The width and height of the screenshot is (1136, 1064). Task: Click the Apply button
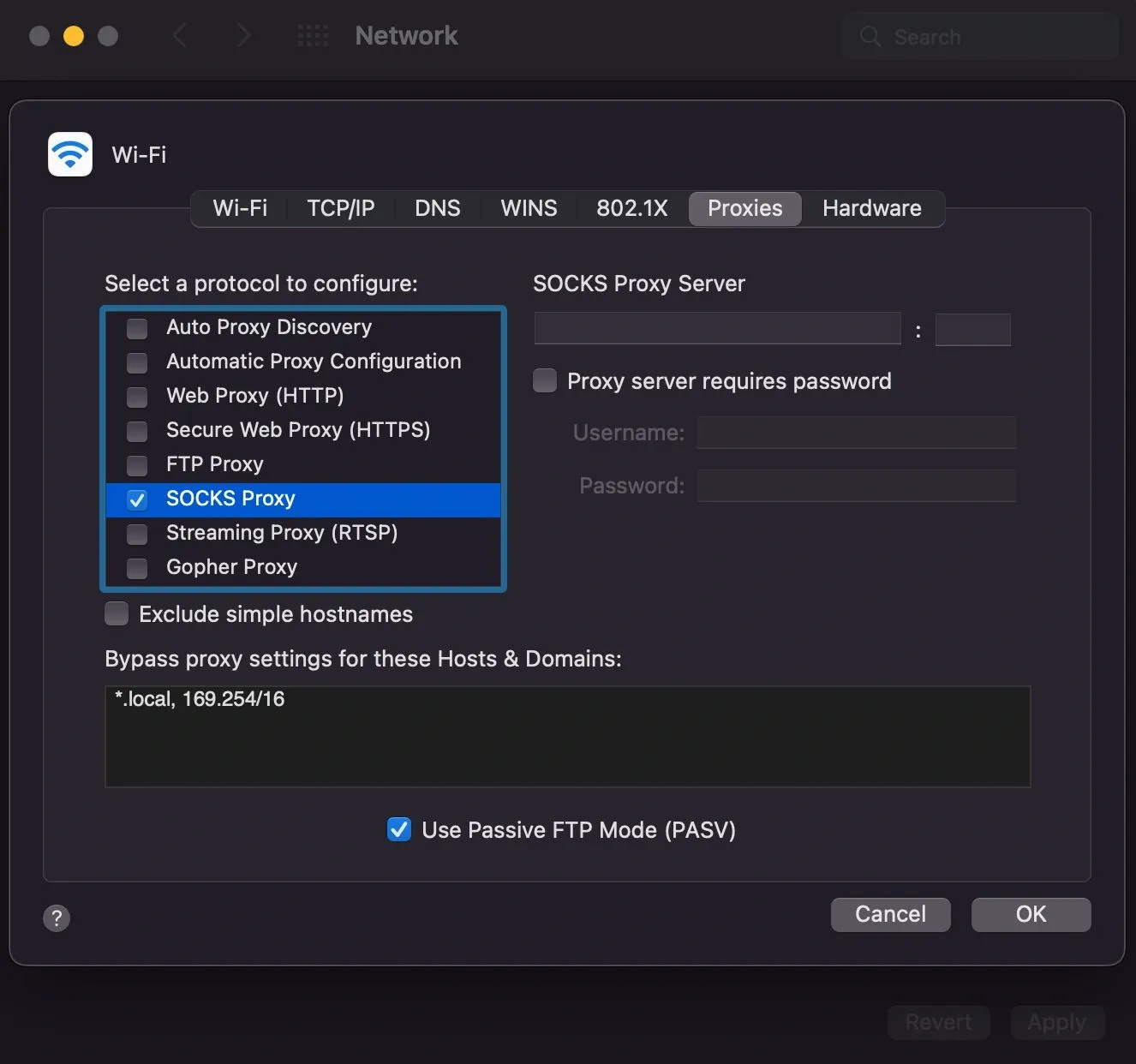click(1057, 1022)
